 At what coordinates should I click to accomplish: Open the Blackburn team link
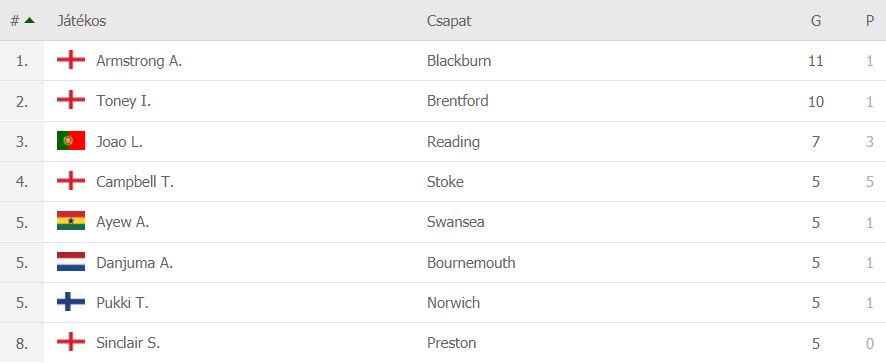(x=459, y=60)
